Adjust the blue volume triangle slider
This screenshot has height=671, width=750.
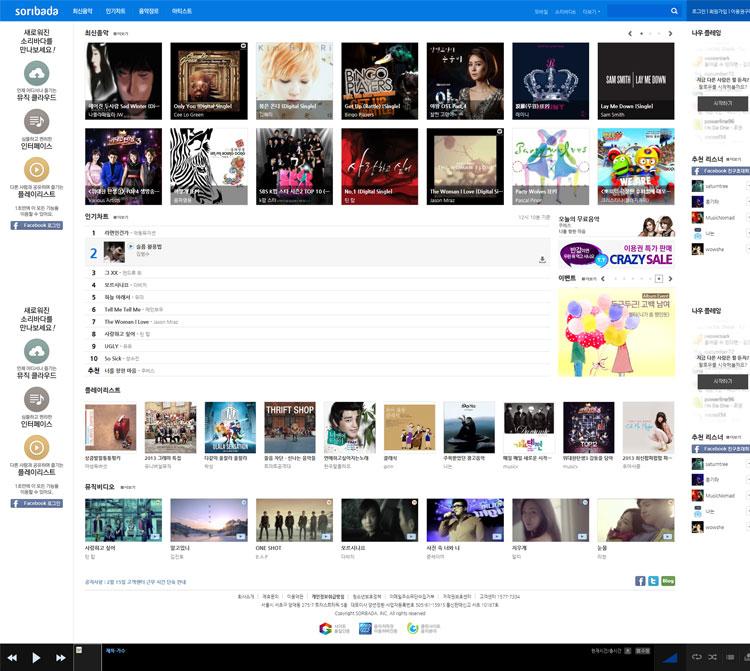(x=670, y=658)
